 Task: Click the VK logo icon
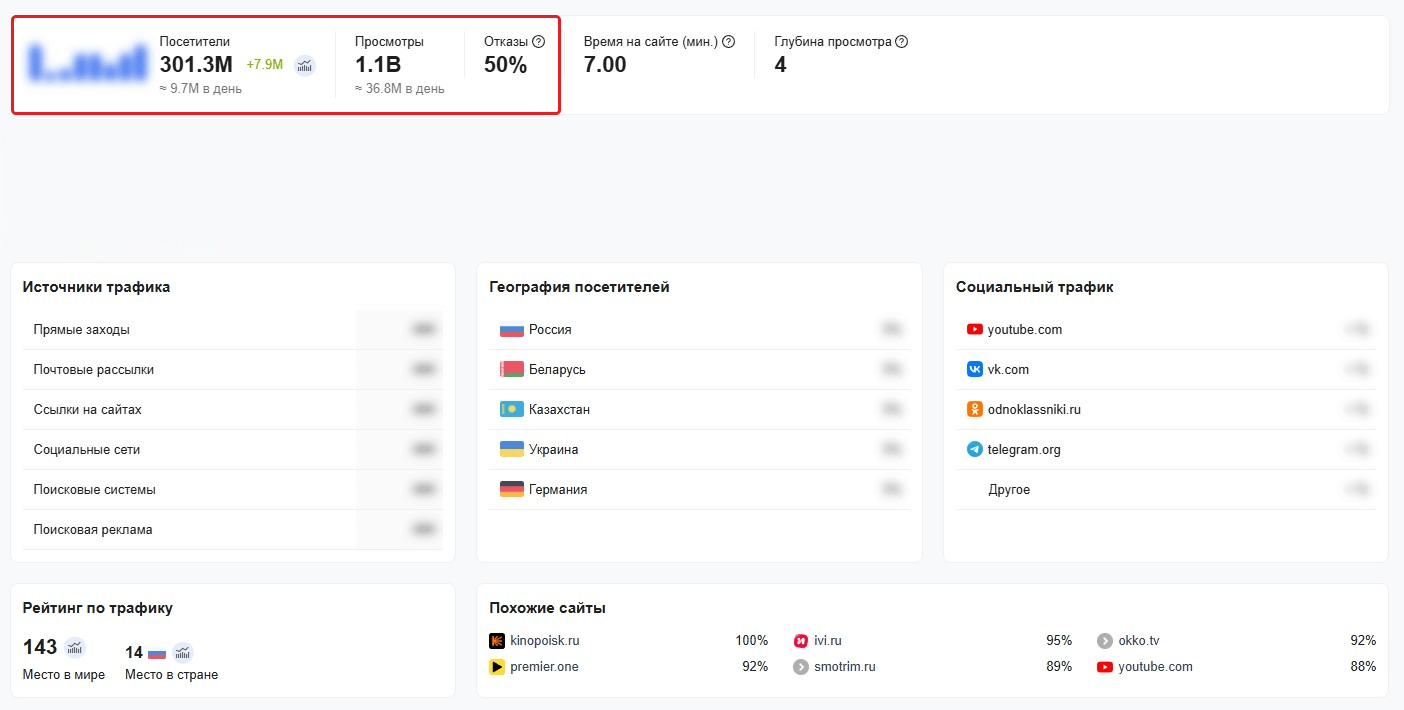coord(975,370)
